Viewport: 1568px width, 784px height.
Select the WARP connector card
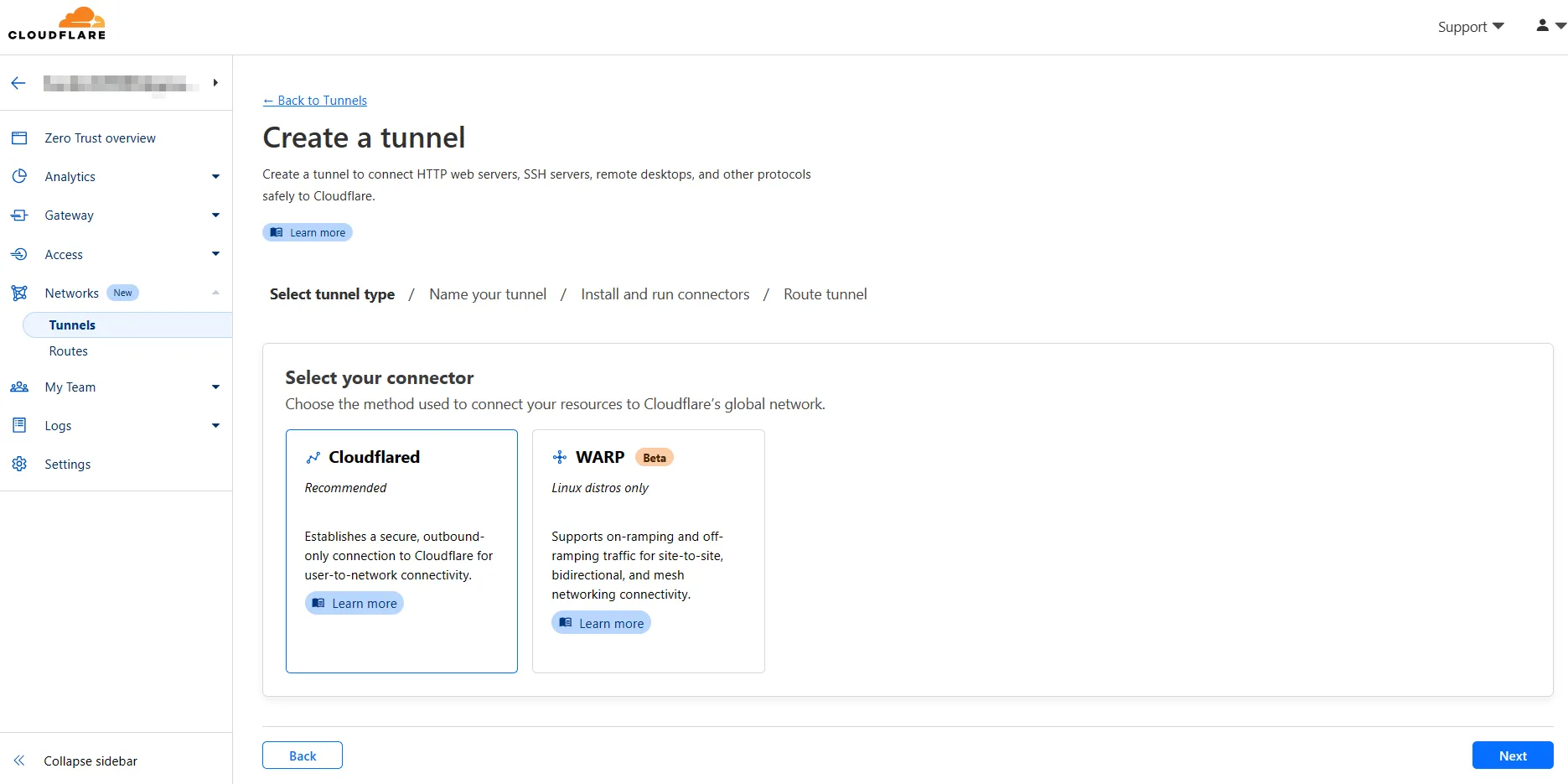649,551
